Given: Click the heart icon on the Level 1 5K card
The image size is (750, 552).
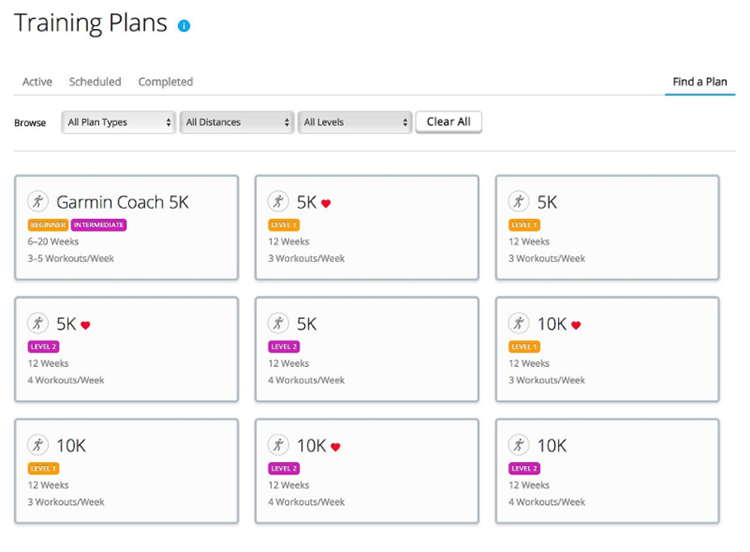Looking at the screenshot, I should [326, 203].
